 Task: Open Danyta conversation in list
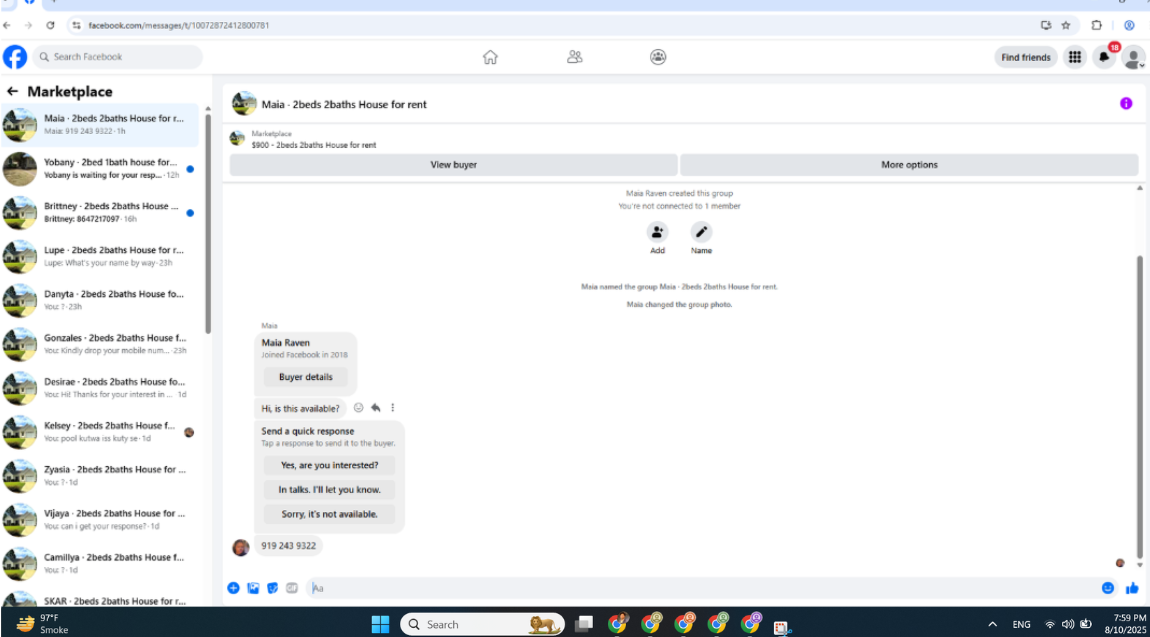(x=100, y=301)
